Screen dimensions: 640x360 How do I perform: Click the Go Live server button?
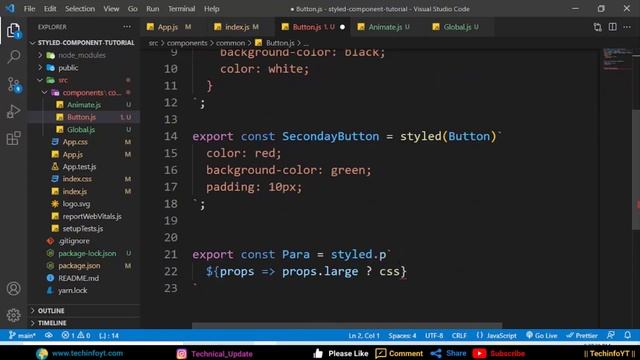click(542, 336)
